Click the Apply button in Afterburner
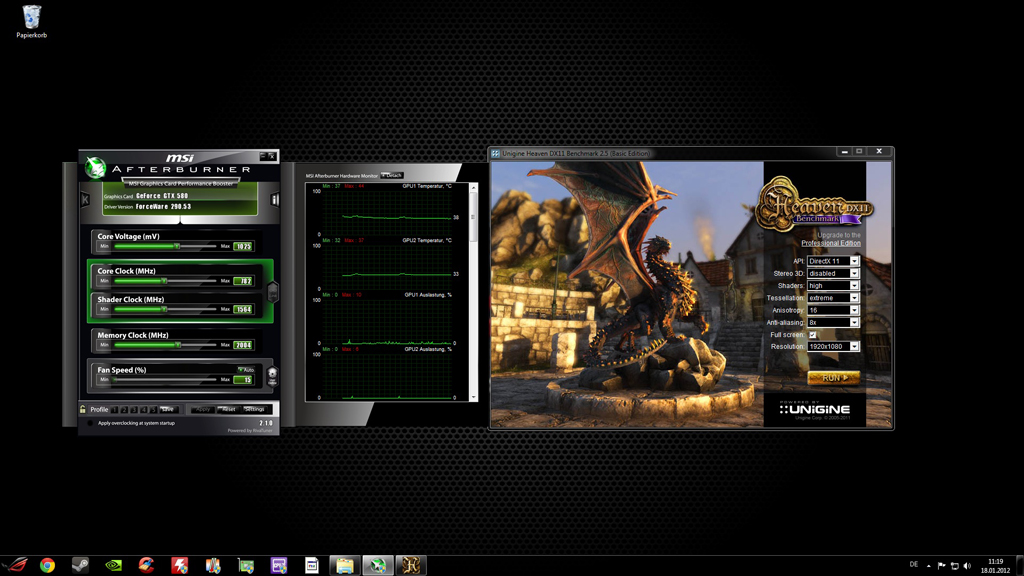 [x=202, y=409]
